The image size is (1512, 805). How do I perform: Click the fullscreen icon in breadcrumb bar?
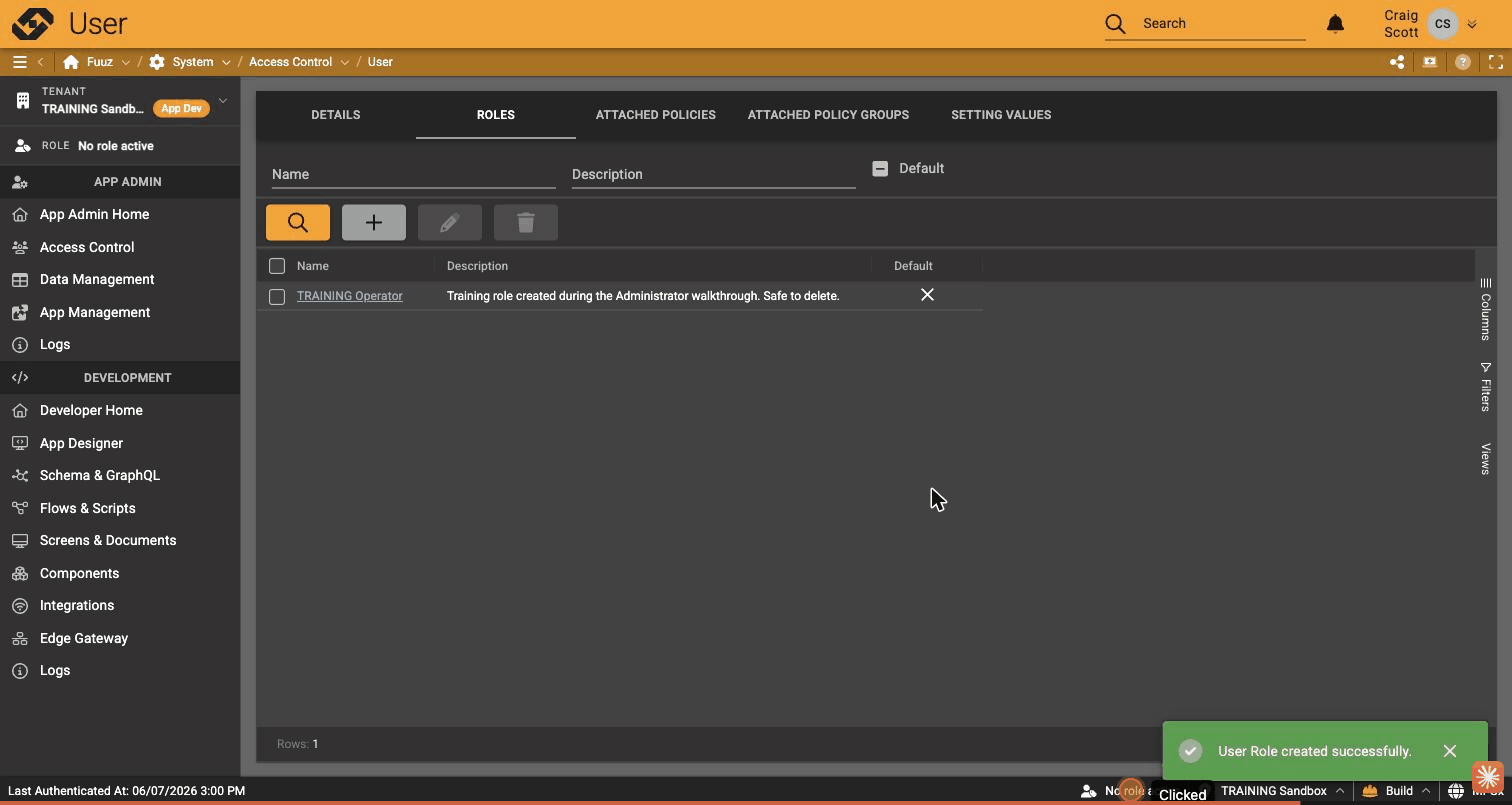tap(1496, 62)
